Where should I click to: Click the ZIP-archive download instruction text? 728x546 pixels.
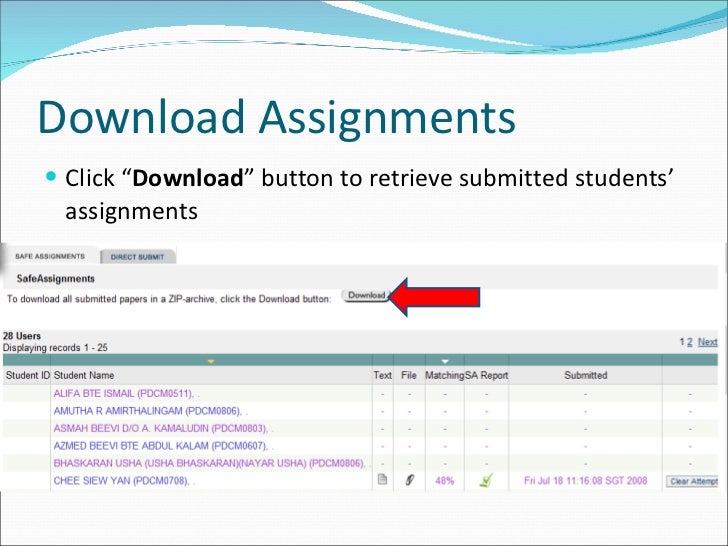coord(169,299)
